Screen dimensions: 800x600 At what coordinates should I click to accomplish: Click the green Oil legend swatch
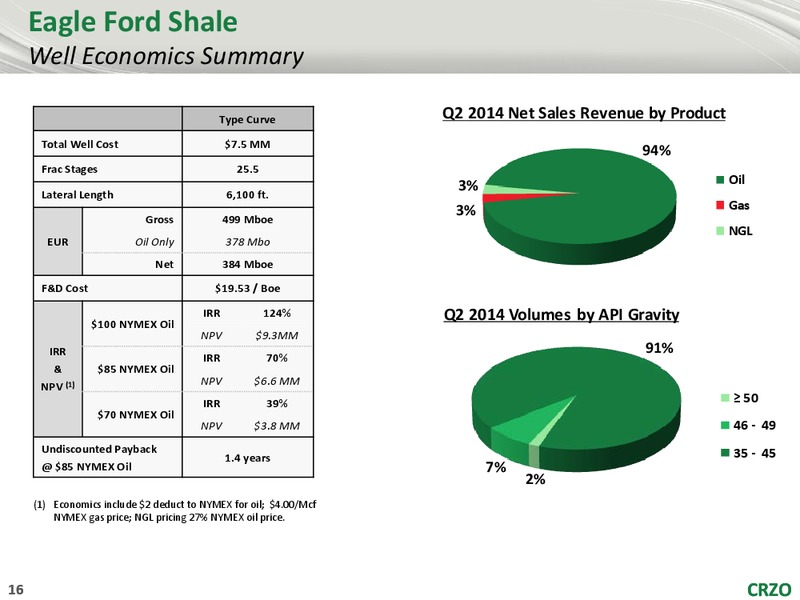coord(720,180)
